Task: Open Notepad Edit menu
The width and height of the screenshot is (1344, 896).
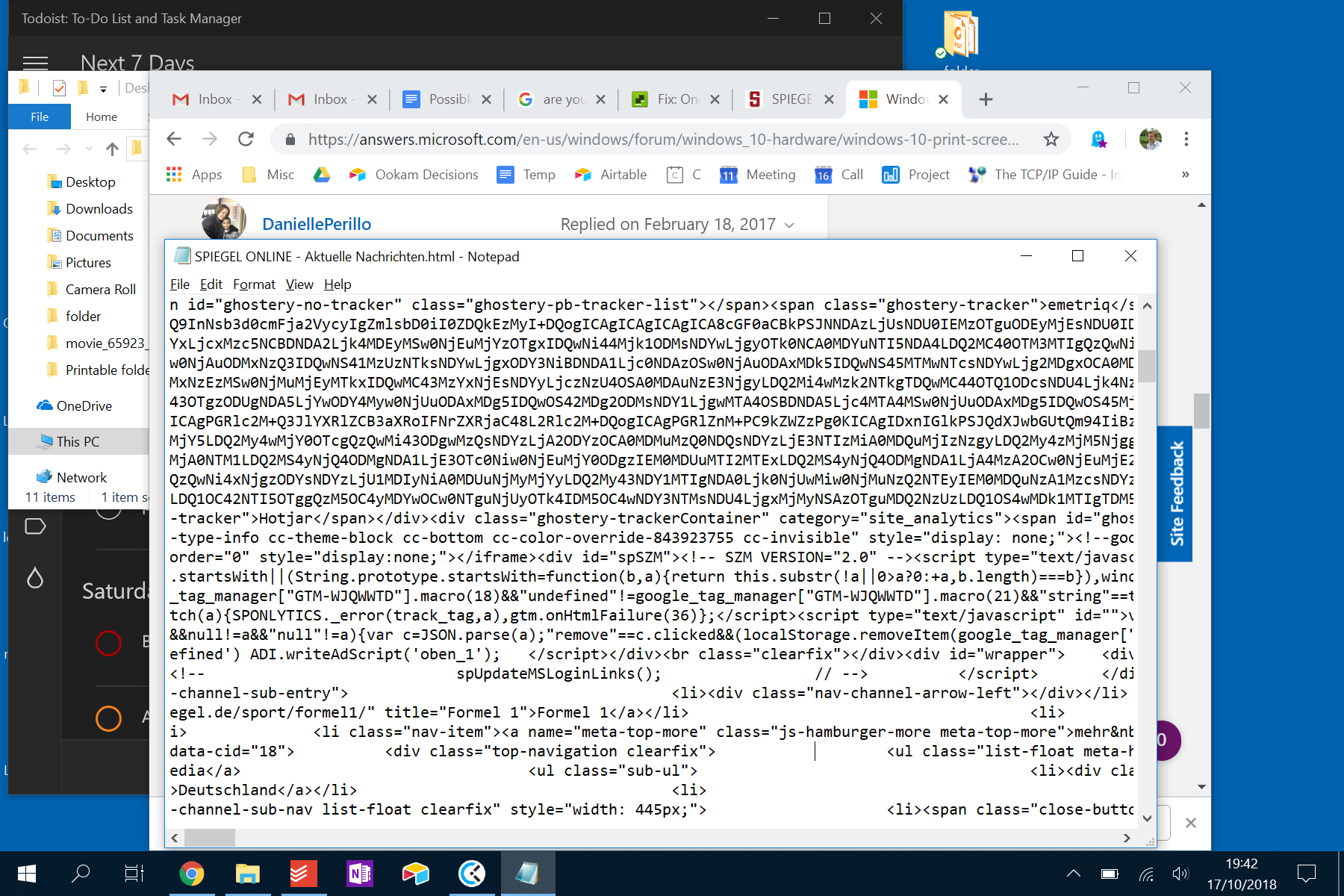Action: point(211,284)
